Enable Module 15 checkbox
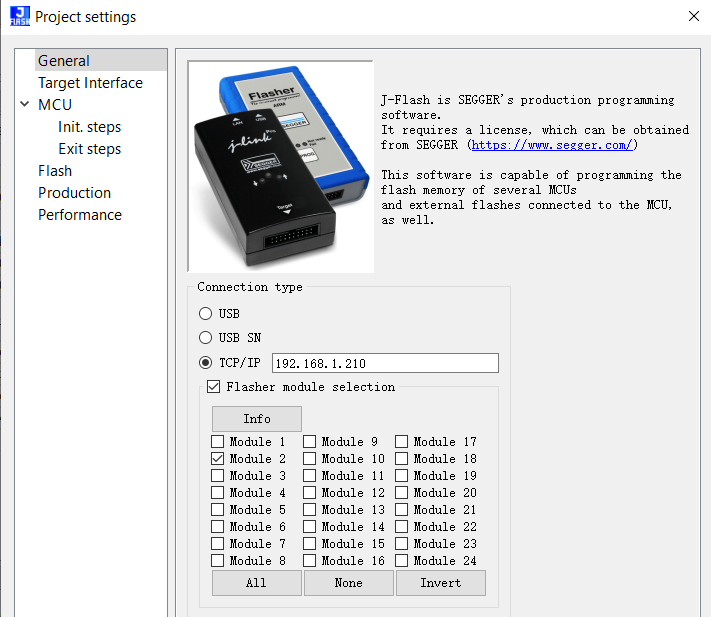The height and width of the screenshot is (617, 711). click(310, 544)
